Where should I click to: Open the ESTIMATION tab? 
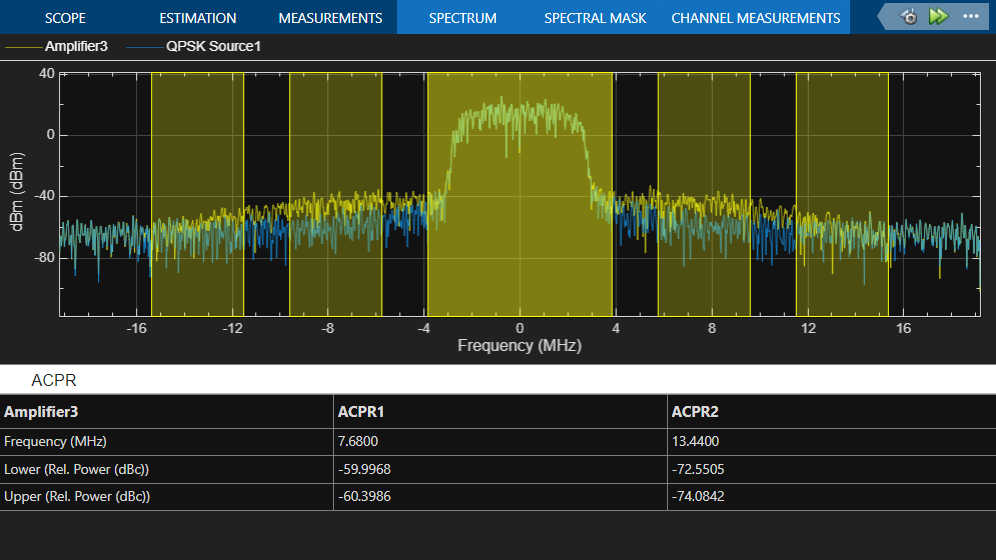(198, 18)
